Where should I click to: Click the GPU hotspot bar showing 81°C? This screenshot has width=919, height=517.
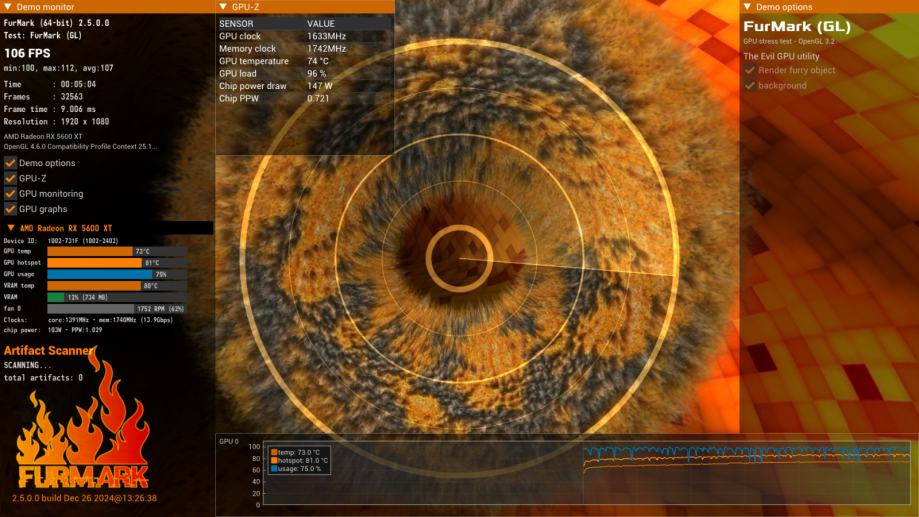coord(117,263)
